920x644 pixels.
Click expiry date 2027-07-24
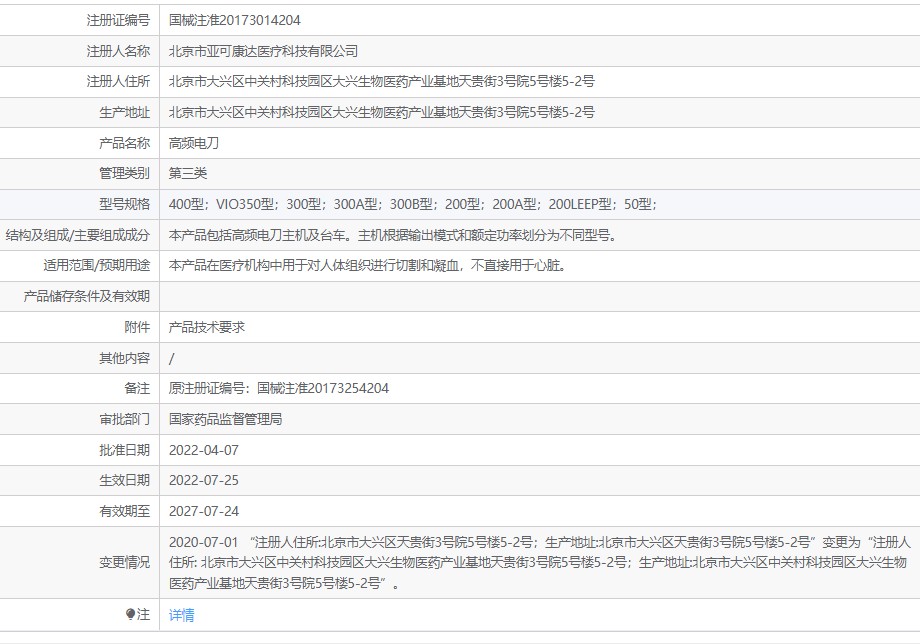pos(204,511)
